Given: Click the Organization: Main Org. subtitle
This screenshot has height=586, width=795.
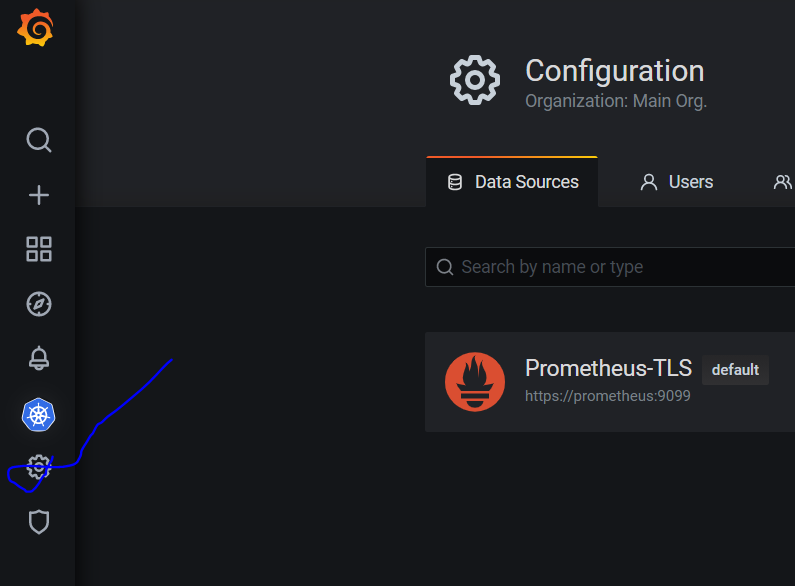Looking at the screenshot, I should (x=616, y=101).
